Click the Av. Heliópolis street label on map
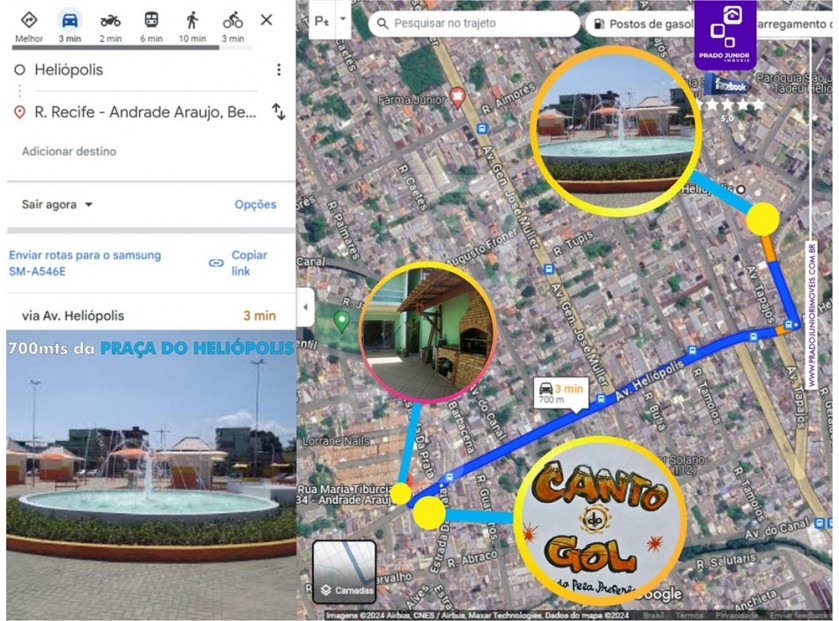This screenshot has width=839, height=621. pyautogui.click(x=649, y=381)
